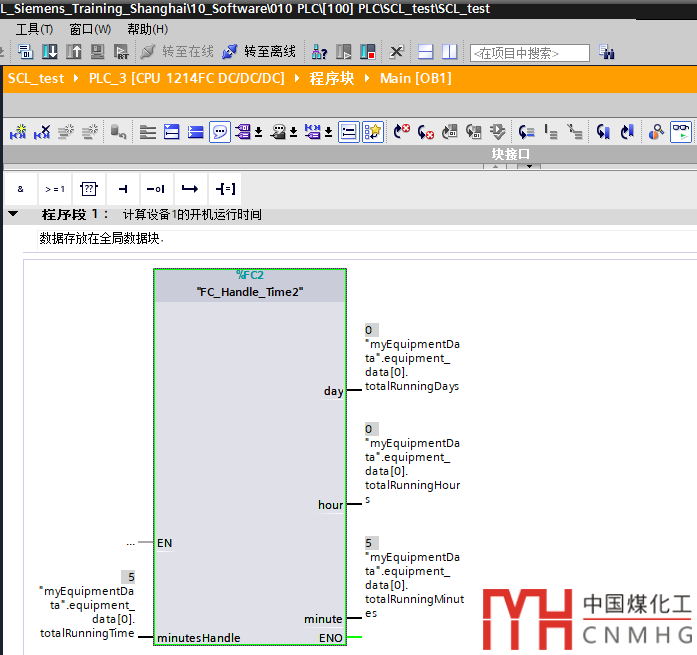The height and width of the screenshot is (655, 697).
Task: Toggle monitoring glasses icon on/off
Action: 681,132
